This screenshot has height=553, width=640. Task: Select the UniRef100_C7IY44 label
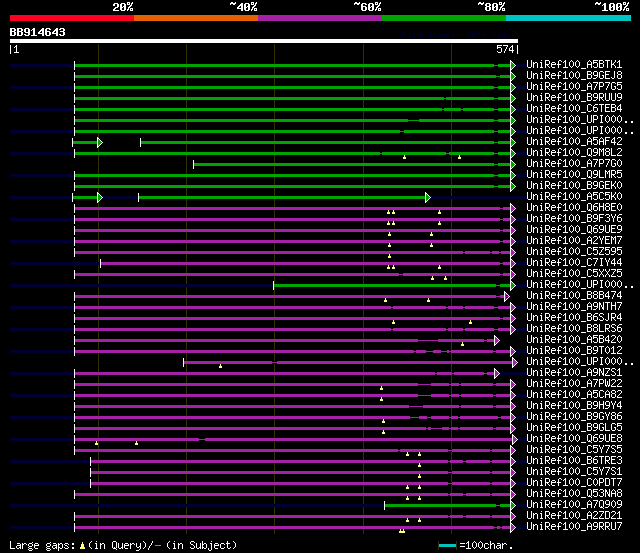coord(574,263)
